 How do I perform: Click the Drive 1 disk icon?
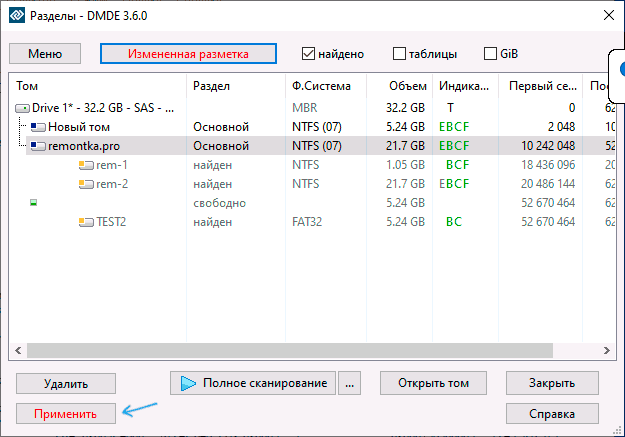coord(22,108)
